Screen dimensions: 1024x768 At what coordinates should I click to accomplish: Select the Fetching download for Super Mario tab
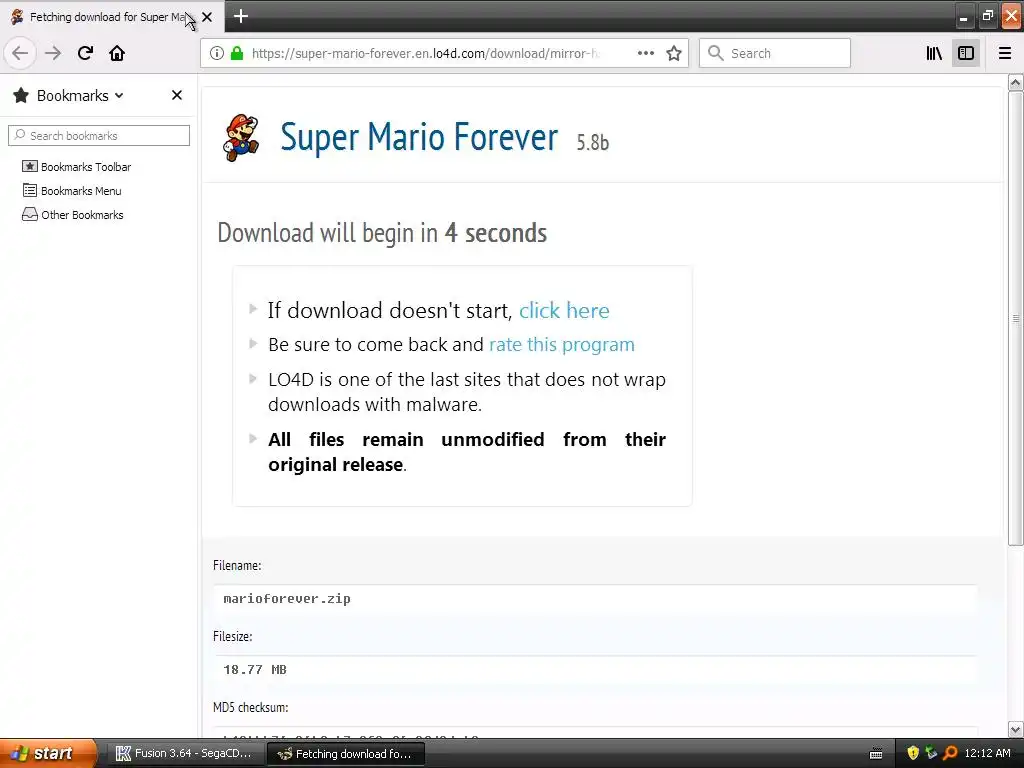112,16
